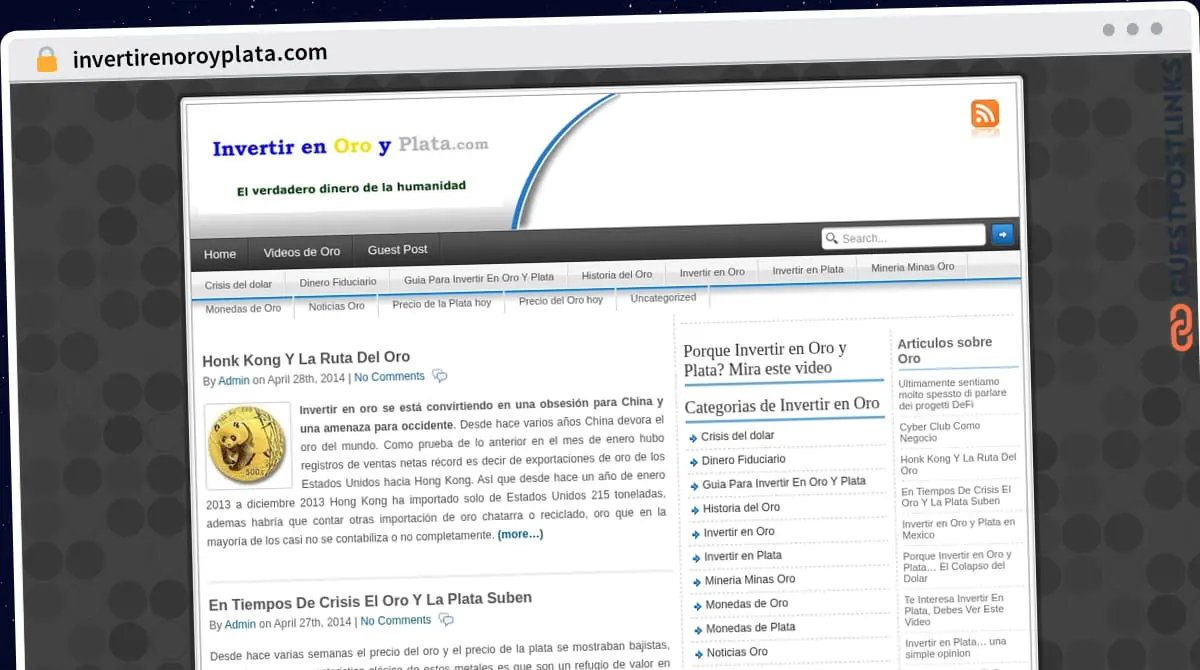Screen dimensions: 1200x670
Task: Select the Crisis del dolar category tab
Action: click(238, 285)
